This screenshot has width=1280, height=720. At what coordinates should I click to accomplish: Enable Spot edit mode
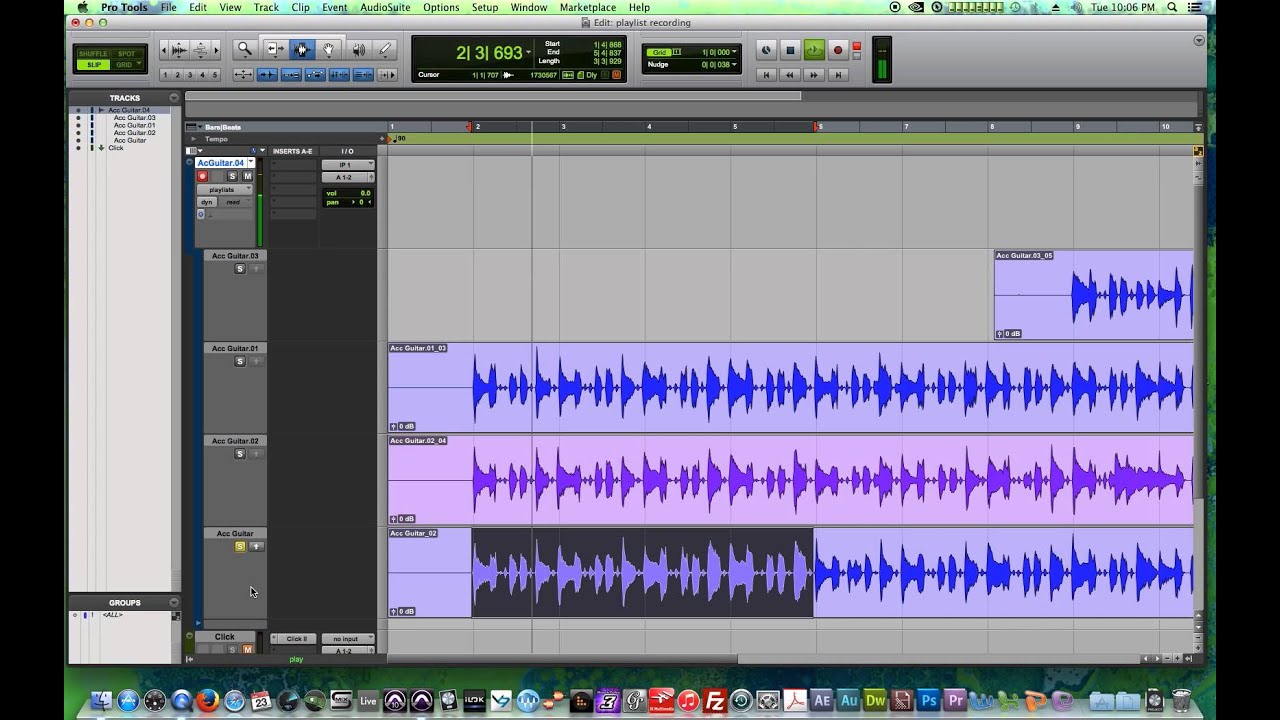(126, 54)
